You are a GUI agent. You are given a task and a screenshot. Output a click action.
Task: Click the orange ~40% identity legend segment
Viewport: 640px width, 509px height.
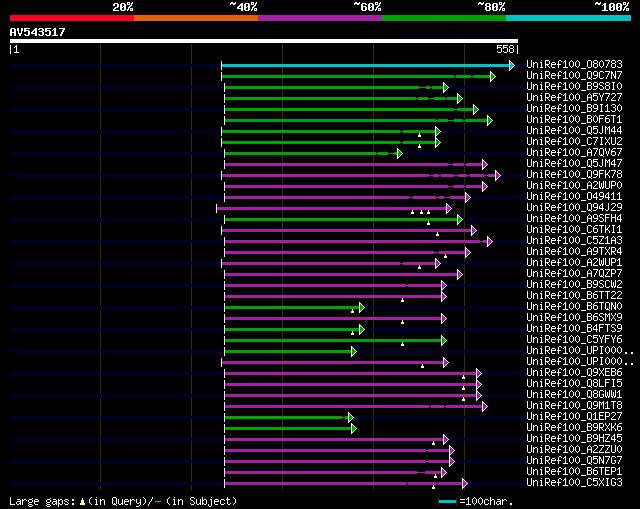(196, 18)
